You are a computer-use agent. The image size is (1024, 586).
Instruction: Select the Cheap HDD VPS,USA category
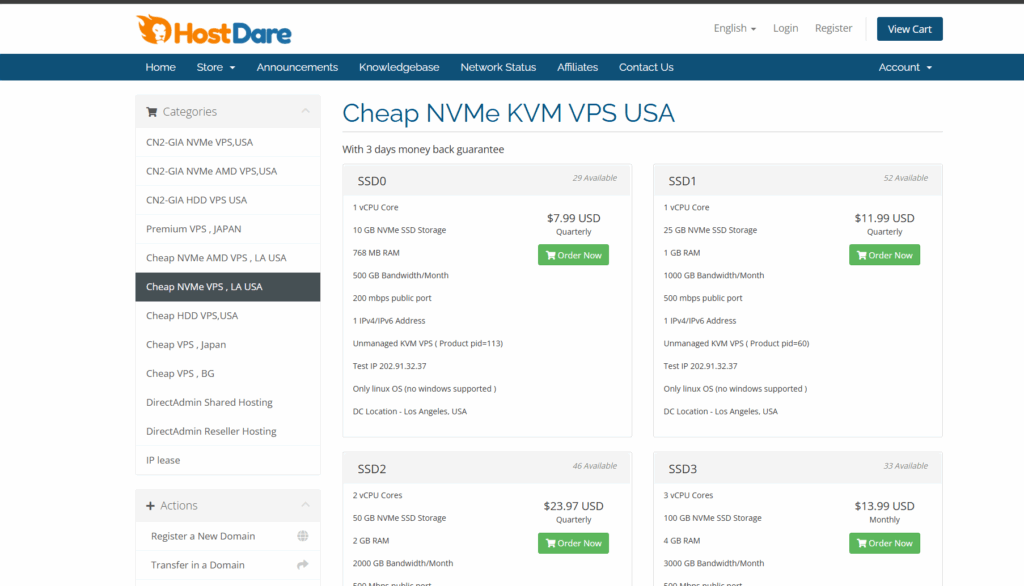(x=228, y=316)
